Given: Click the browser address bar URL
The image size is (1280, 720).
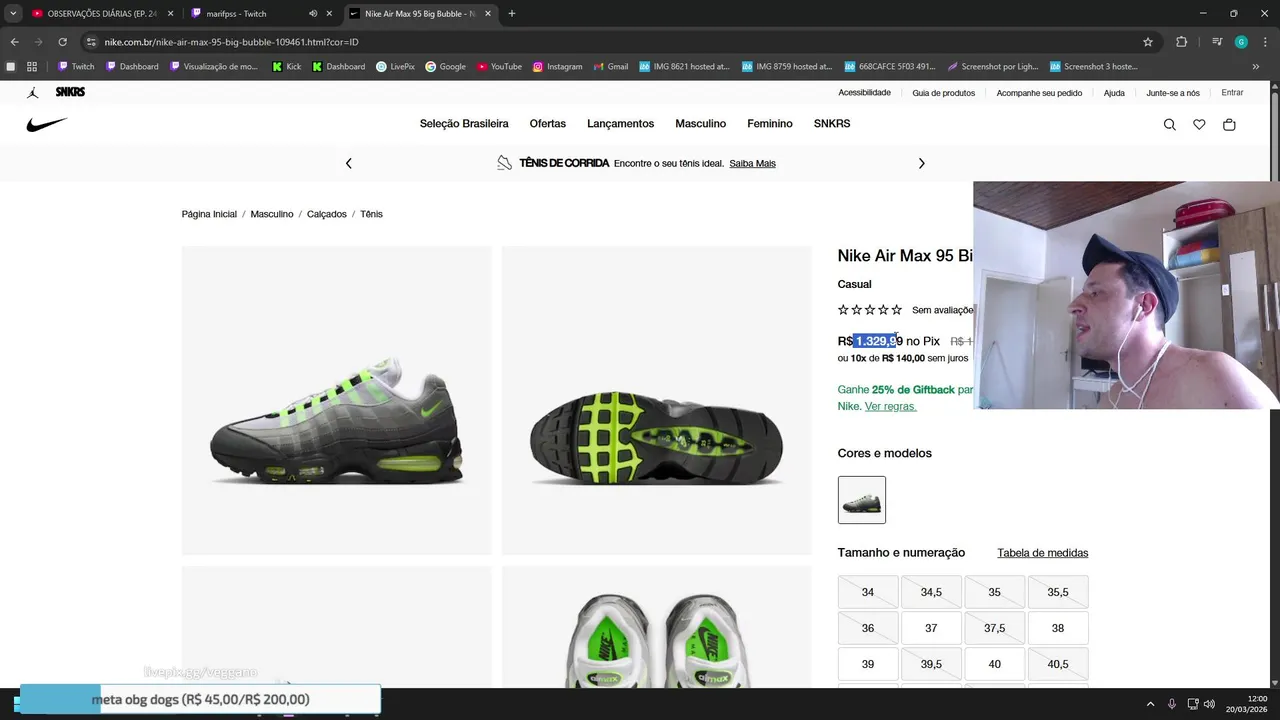Looking at the screenshot, I should point(231,42).
